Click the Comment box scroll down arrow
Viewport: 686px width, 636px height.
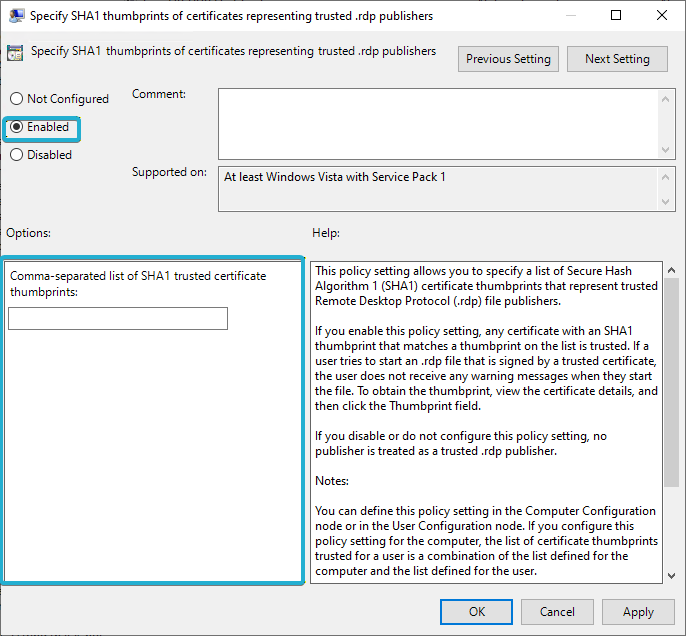click(667, 149)
